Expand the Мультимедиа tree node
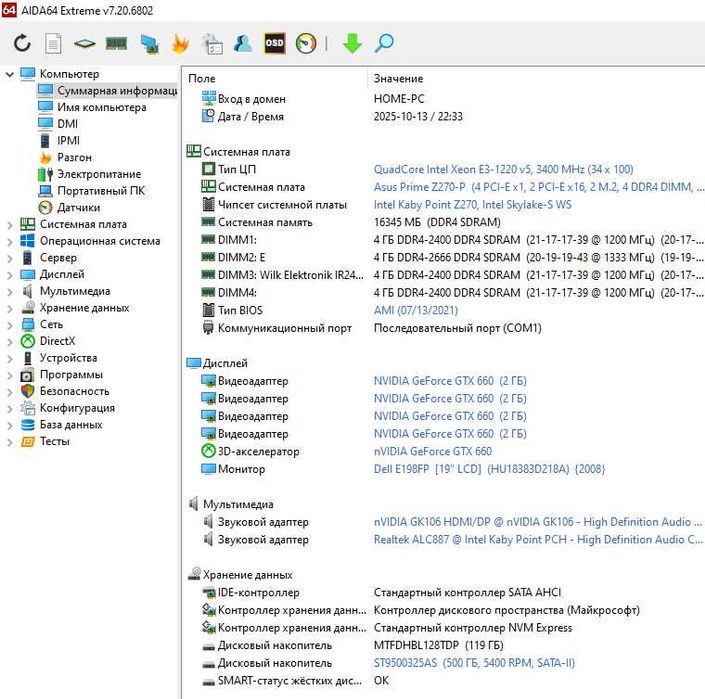Viewport: 705px width, 699px height. pos(9,291)
